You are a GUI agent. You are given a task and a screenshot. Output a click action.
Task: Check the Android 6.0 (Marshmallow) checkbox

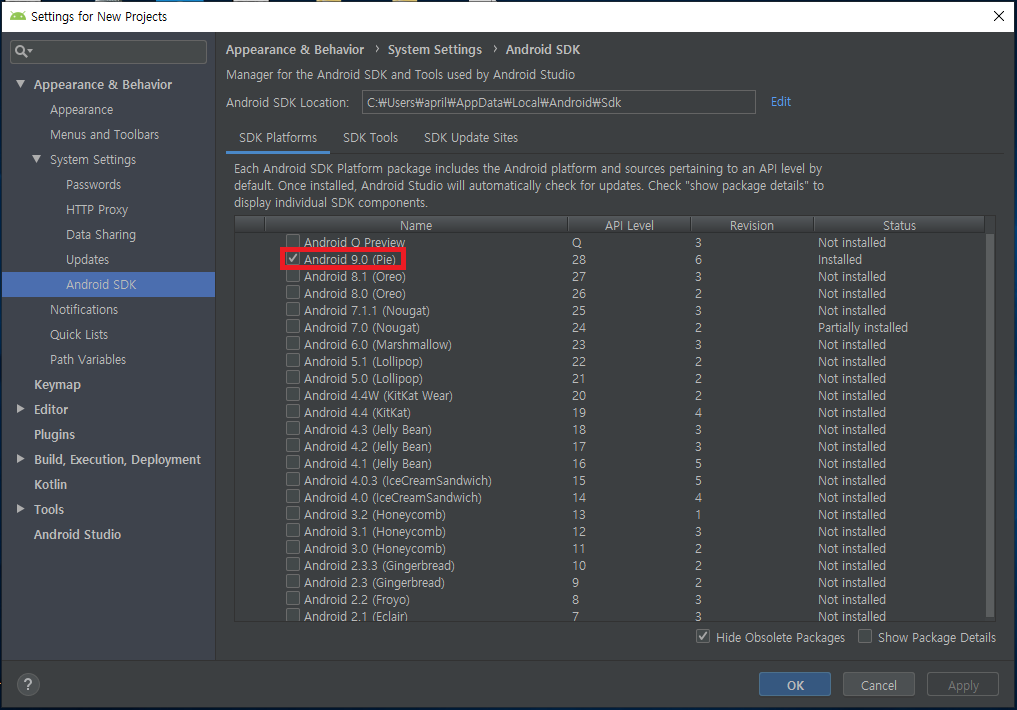coord(293,344)
